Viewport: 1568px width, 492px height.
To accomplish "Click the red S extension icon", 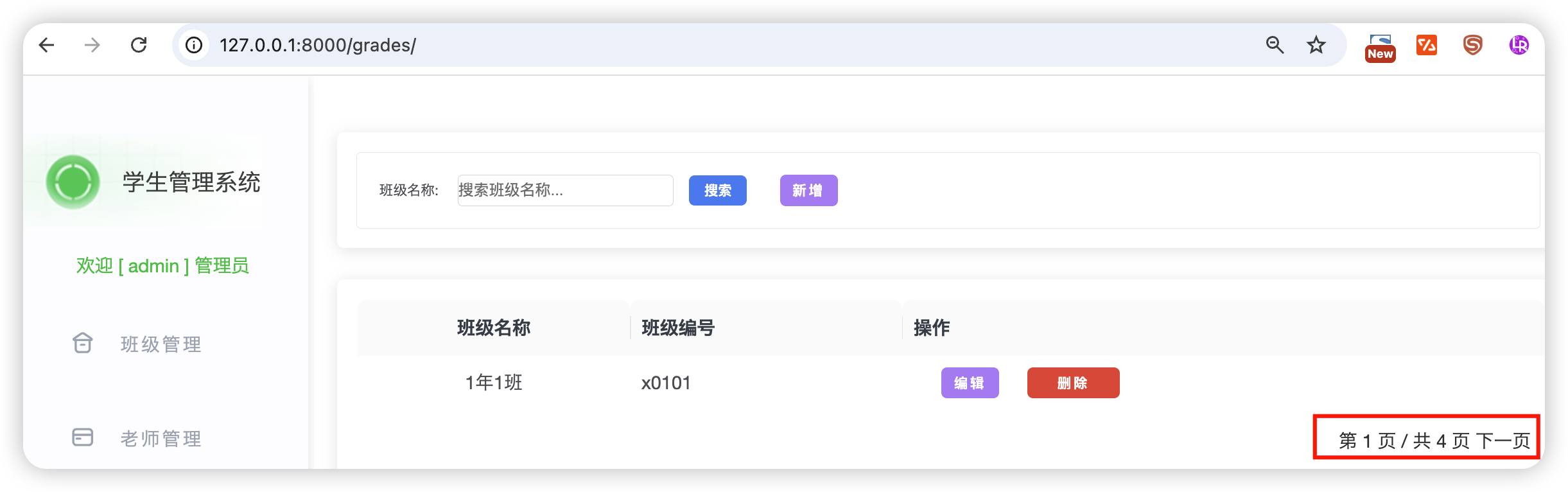I will tap(1472, 45).
